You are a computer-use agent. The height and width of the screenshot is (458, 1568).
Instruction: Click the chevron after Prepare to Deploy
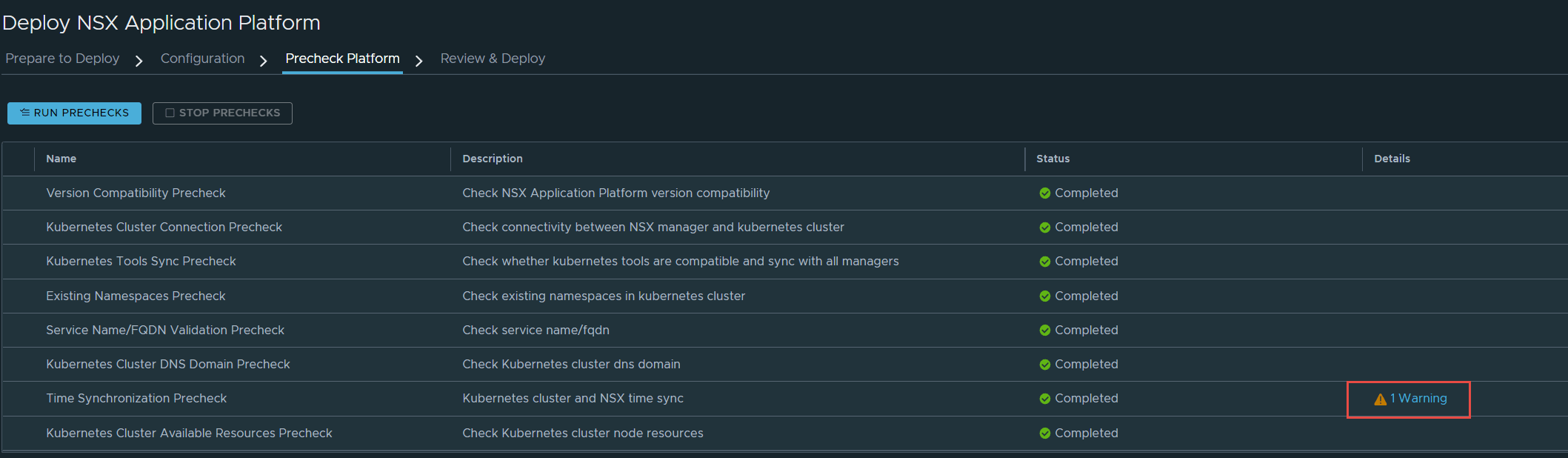coord(139,61)
